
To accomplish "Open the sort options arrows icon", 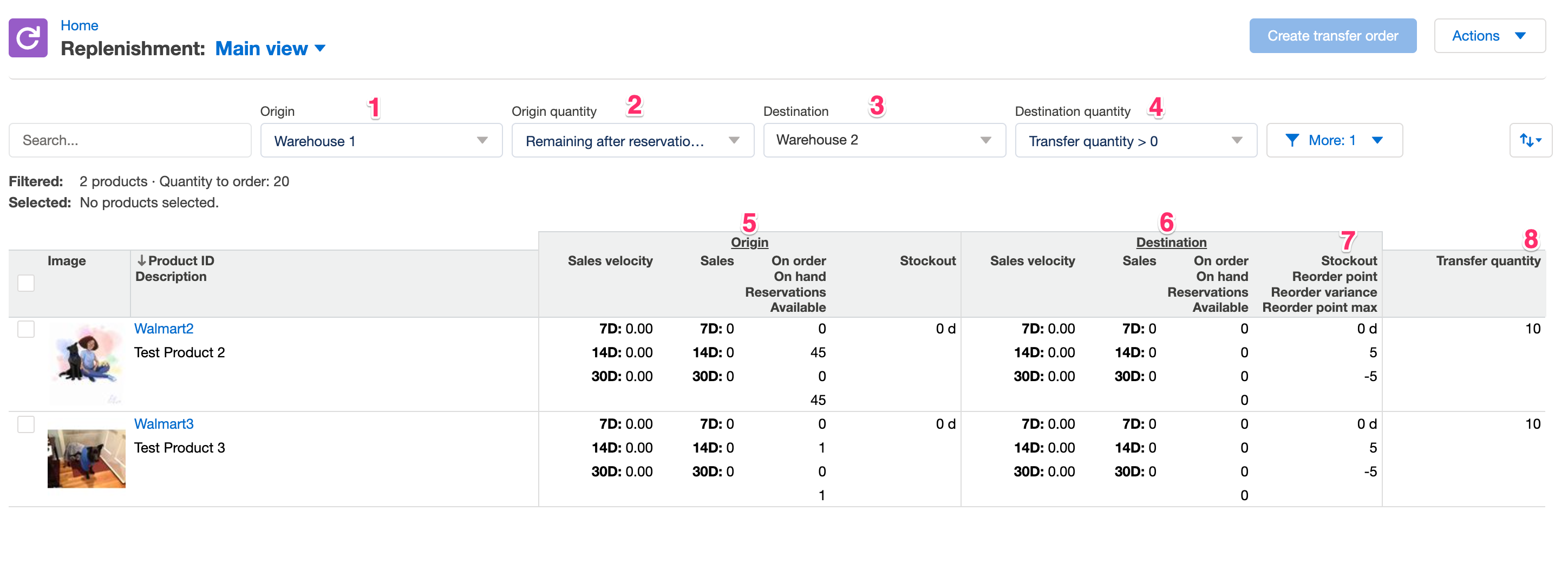I will (x=1531, y=140).
